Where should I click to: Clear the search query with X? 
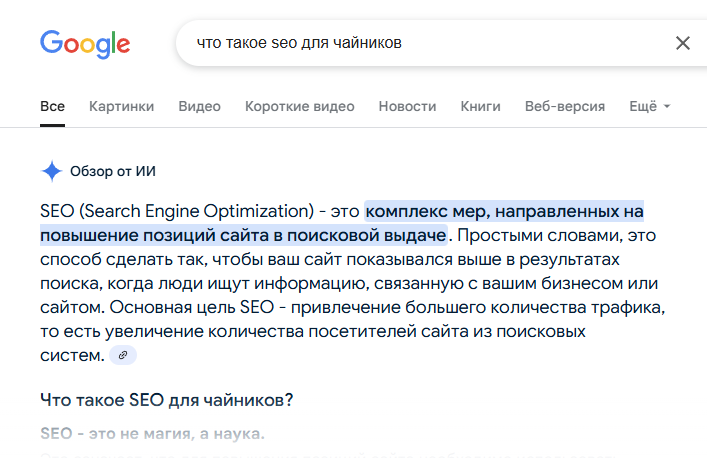pos(683,43)
